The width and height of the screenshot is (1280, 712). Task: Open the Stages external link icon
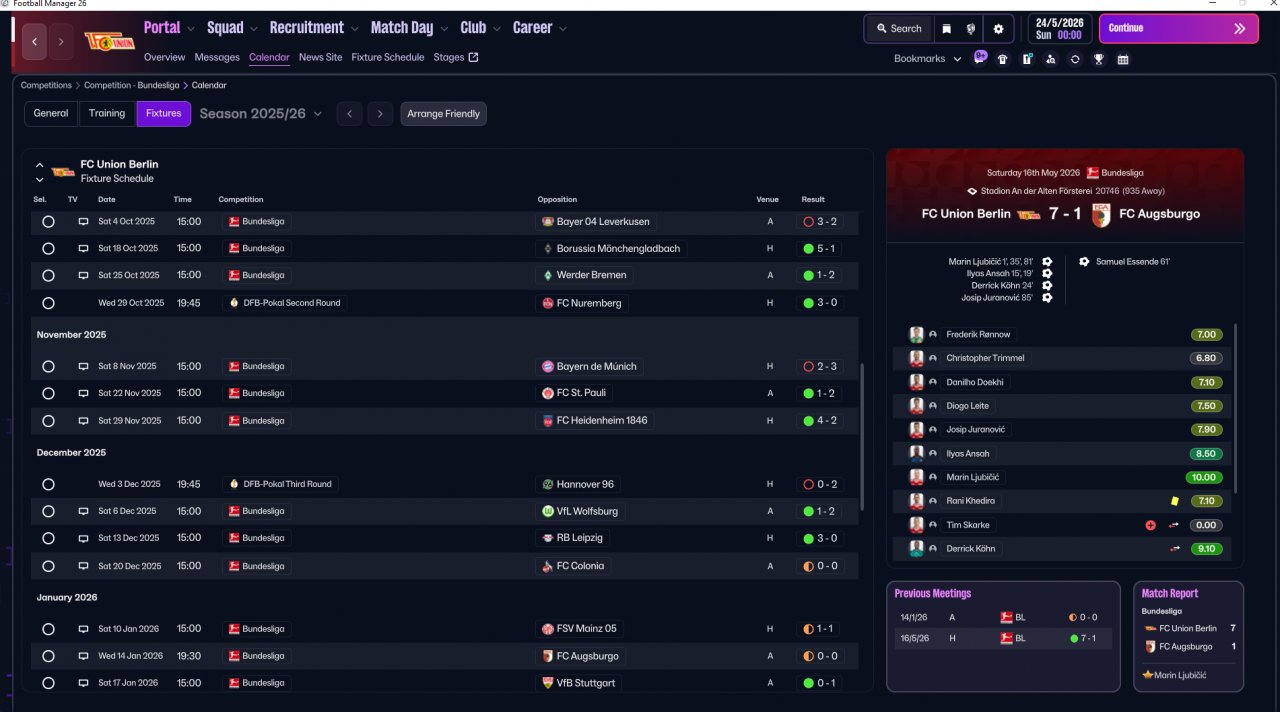click(x=474, y=57)
